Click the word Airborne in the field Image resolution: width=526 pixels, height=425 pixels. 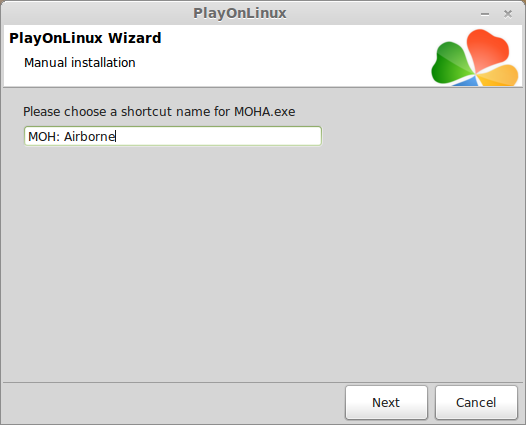[90, 137]
